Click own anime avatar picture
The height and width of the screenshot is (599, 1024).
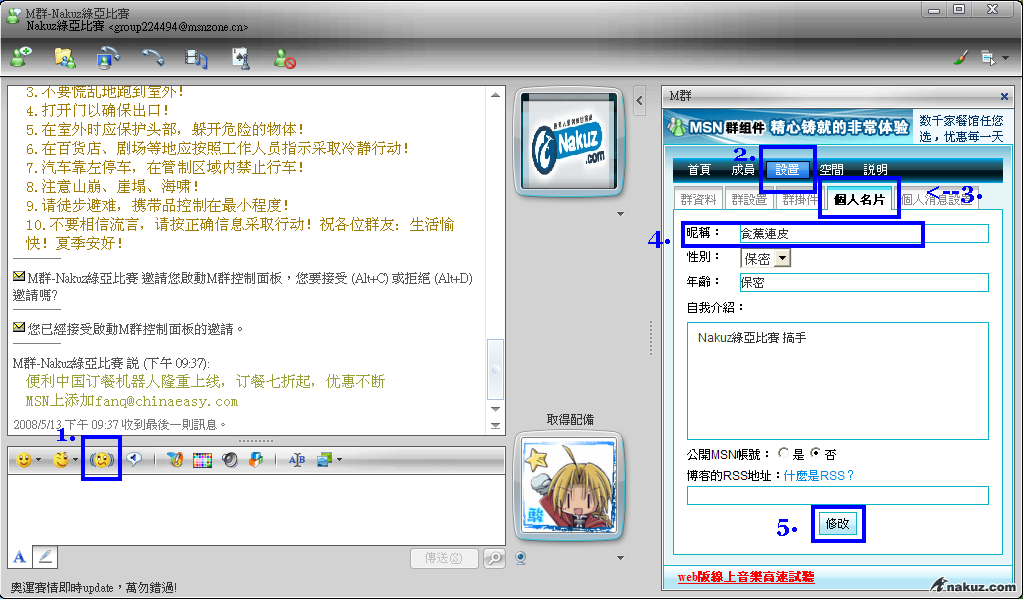[x=569, y=486]
